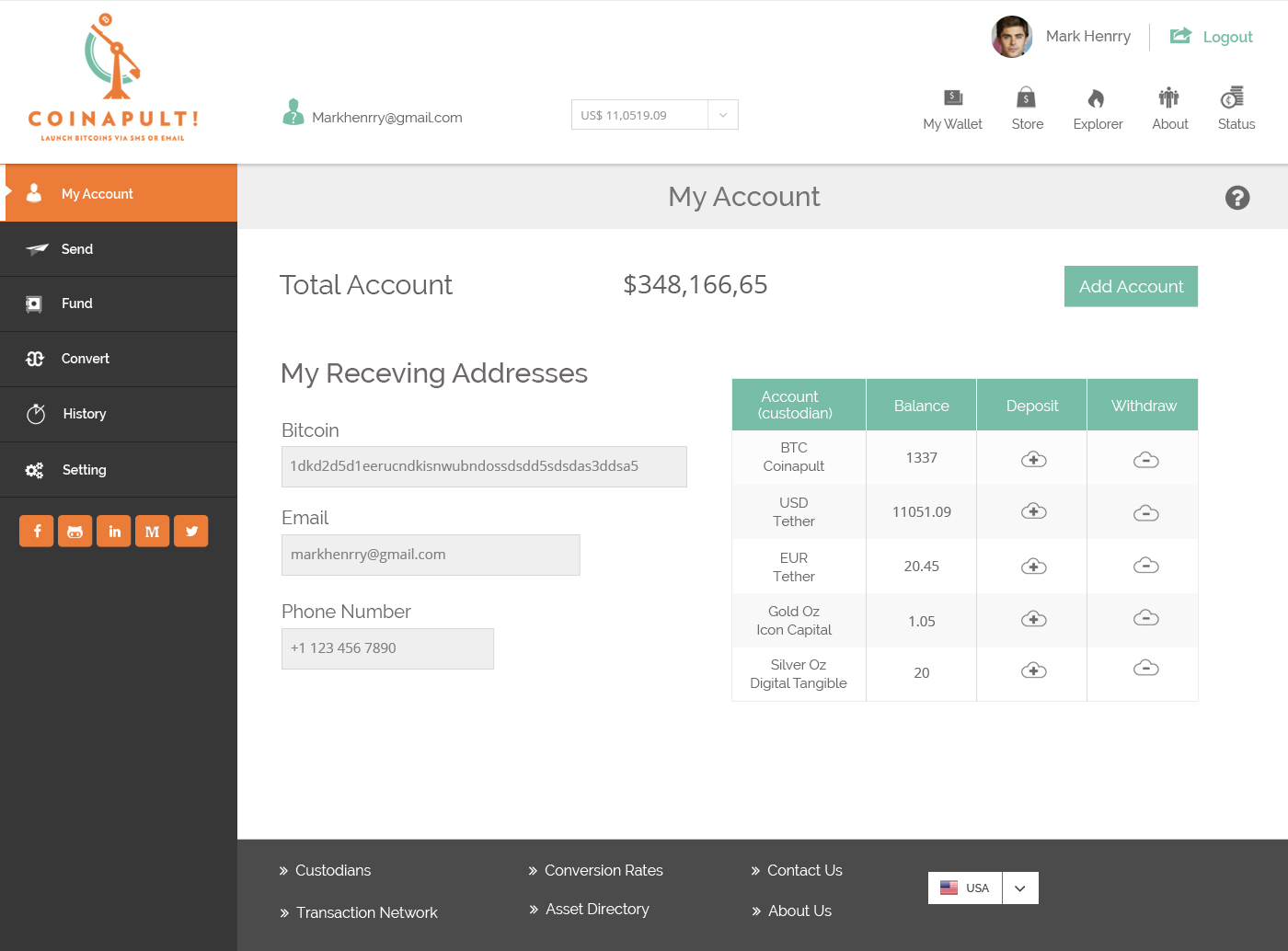
Task: Open the Store bag icon
Action: point(1027,97)
